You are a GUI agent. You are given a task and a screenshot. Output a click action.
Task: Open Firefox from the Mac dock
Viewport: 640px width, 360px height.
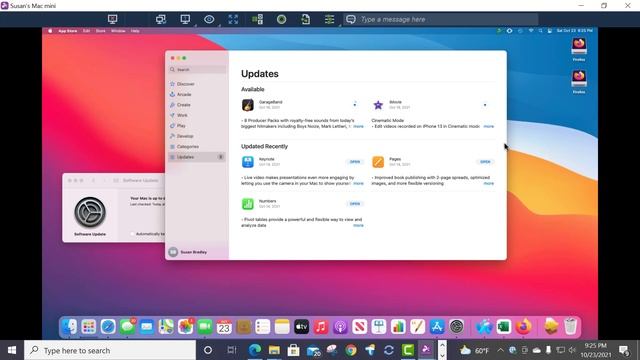point(523,327)
